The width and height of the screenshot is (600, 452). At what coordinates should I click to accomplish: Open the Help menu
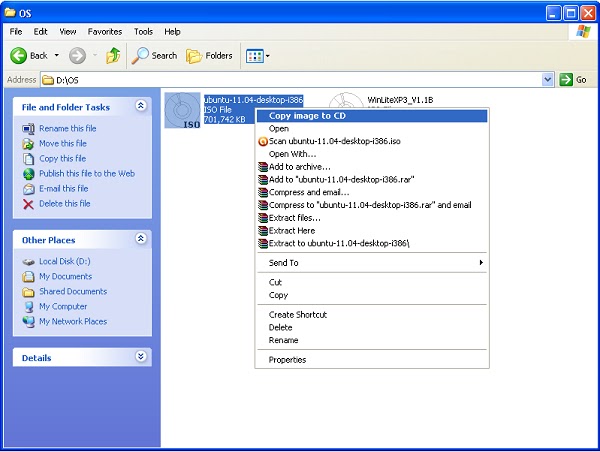(x=172, y=32)
